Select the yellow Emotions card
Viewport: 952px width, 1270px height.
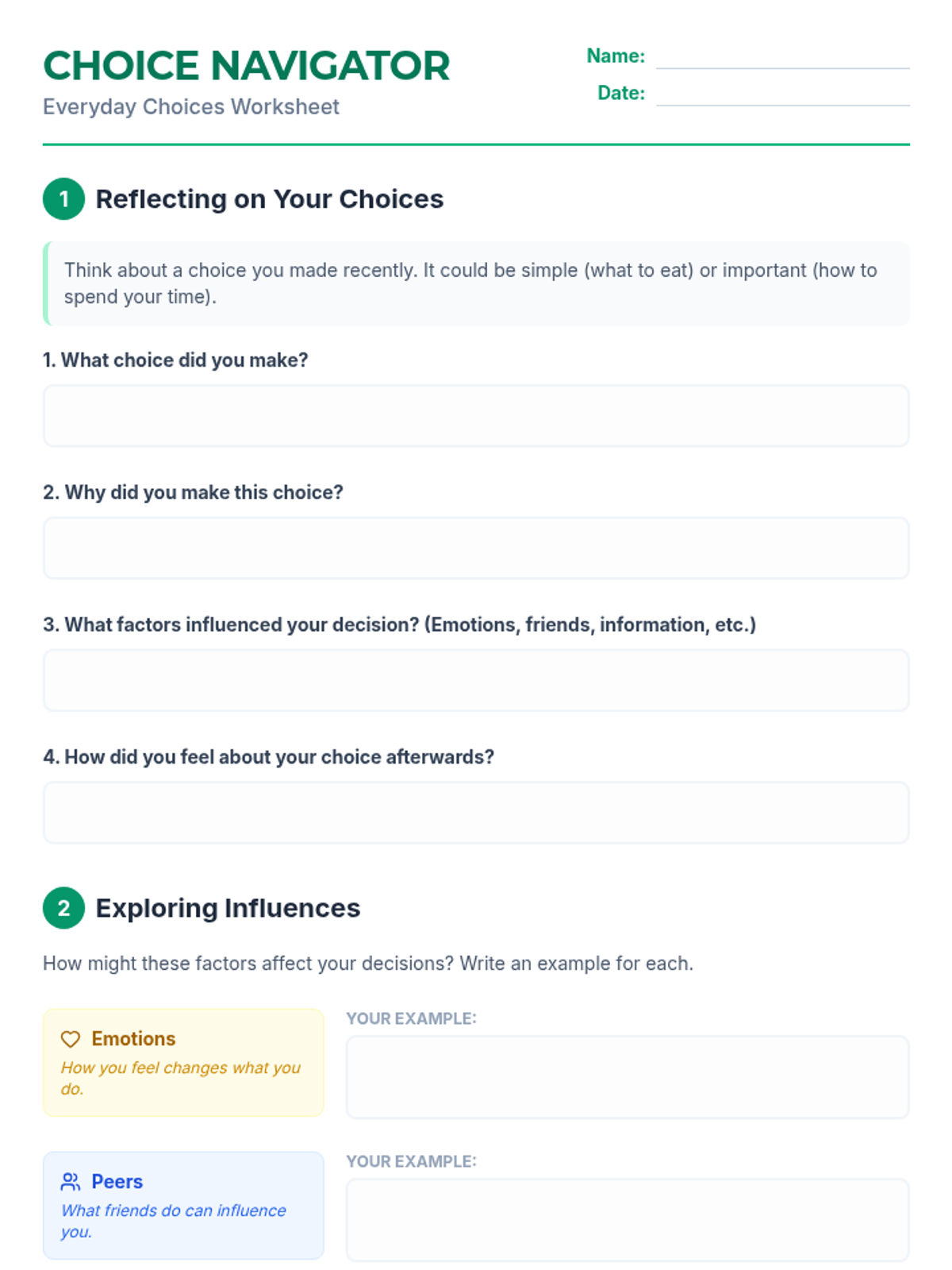tap(183, 1062)
